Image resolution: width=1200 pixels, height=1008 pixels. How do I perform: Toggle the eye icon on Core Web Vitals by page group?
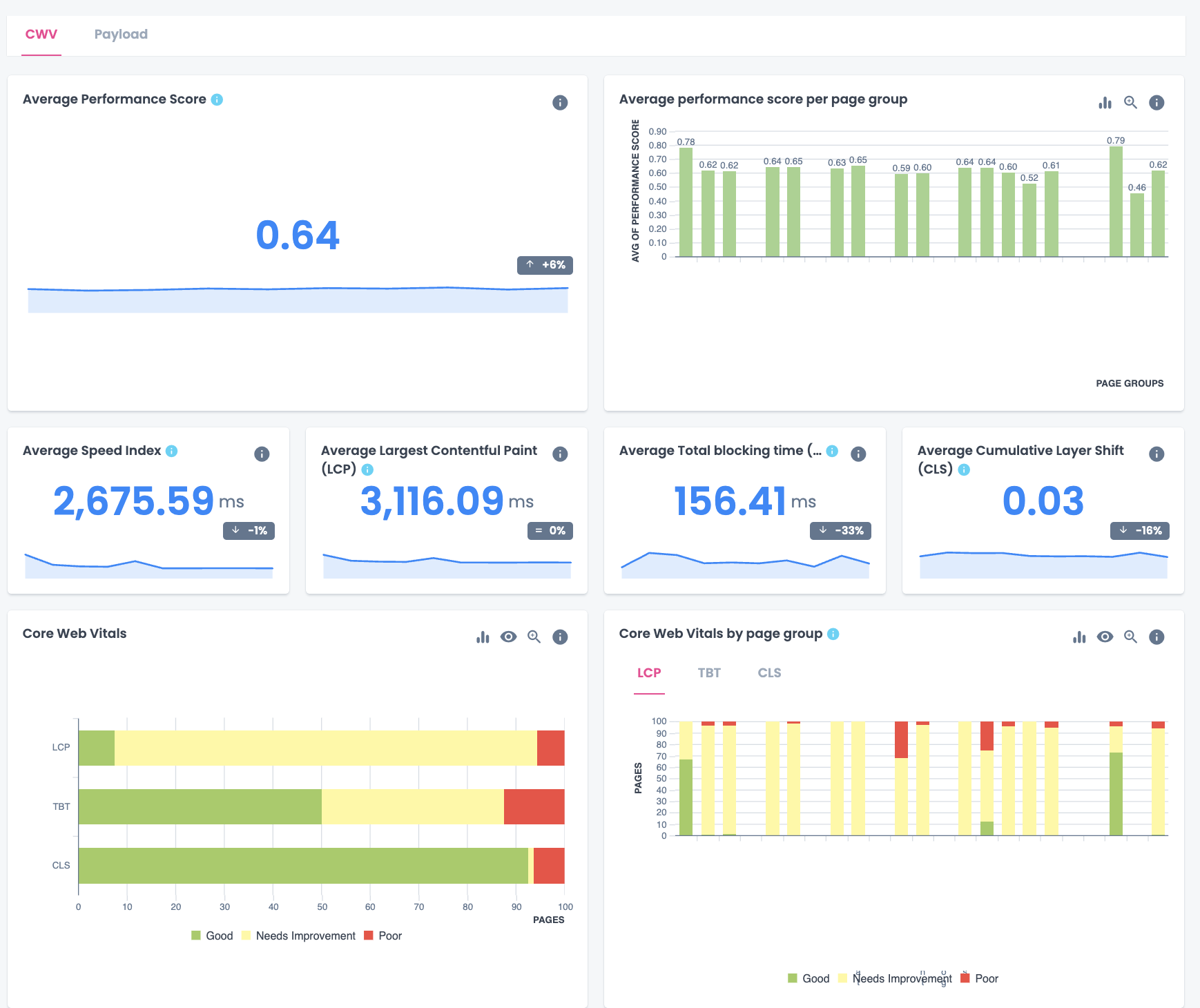point(1105,637)
